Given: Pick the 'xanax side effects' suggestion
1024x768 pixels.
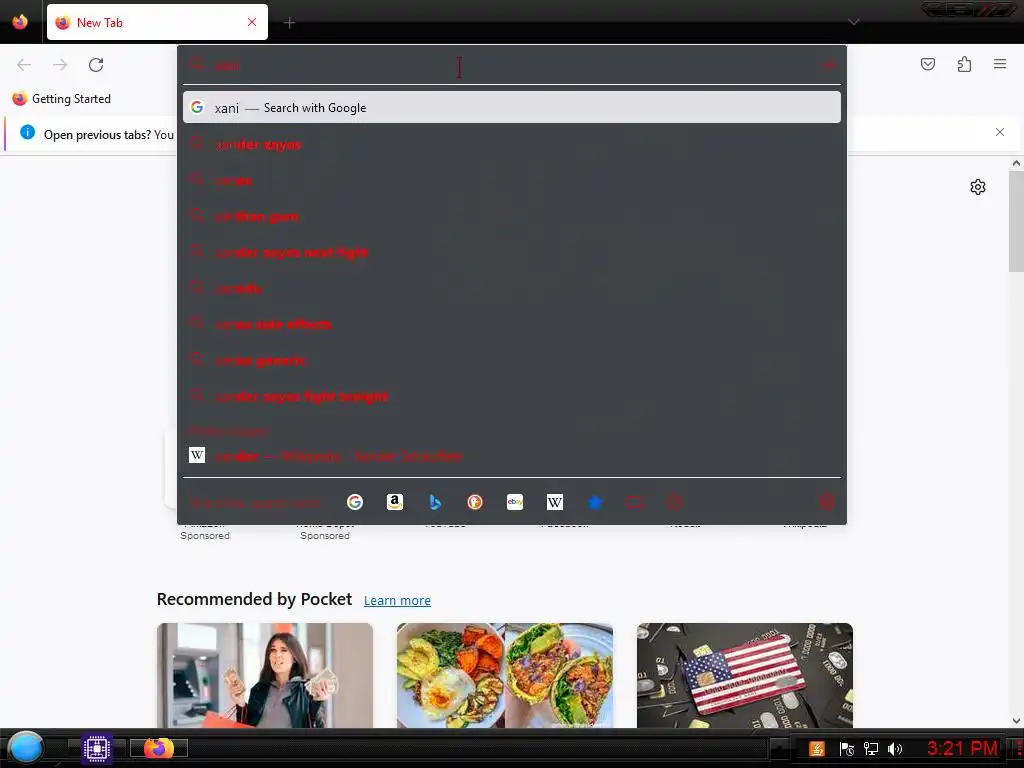Looking at the screenshot, I should point(511,324).
